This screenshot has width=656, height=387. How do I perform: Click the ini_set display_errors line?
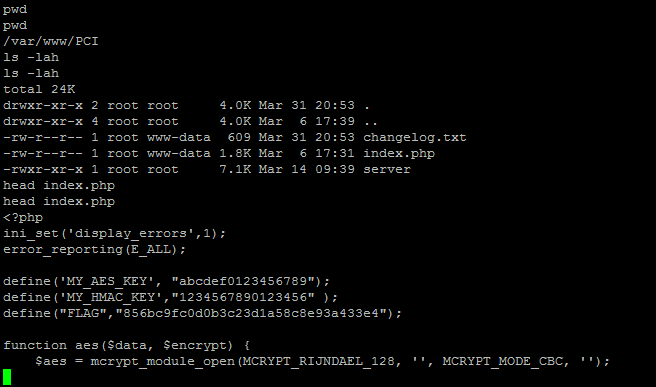pyautogui.click(x=114, y=233)
